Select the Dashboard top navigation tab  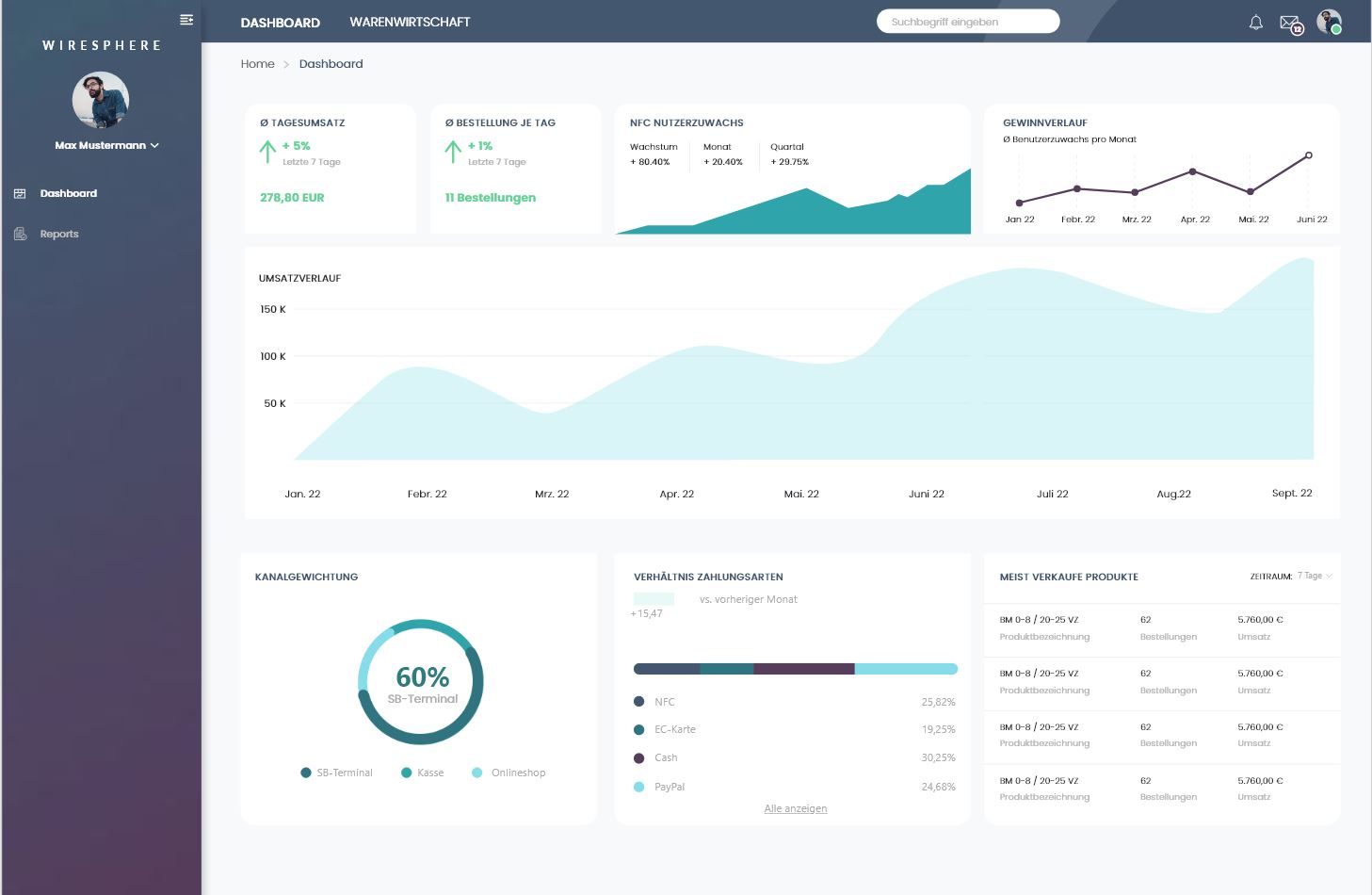280,23
